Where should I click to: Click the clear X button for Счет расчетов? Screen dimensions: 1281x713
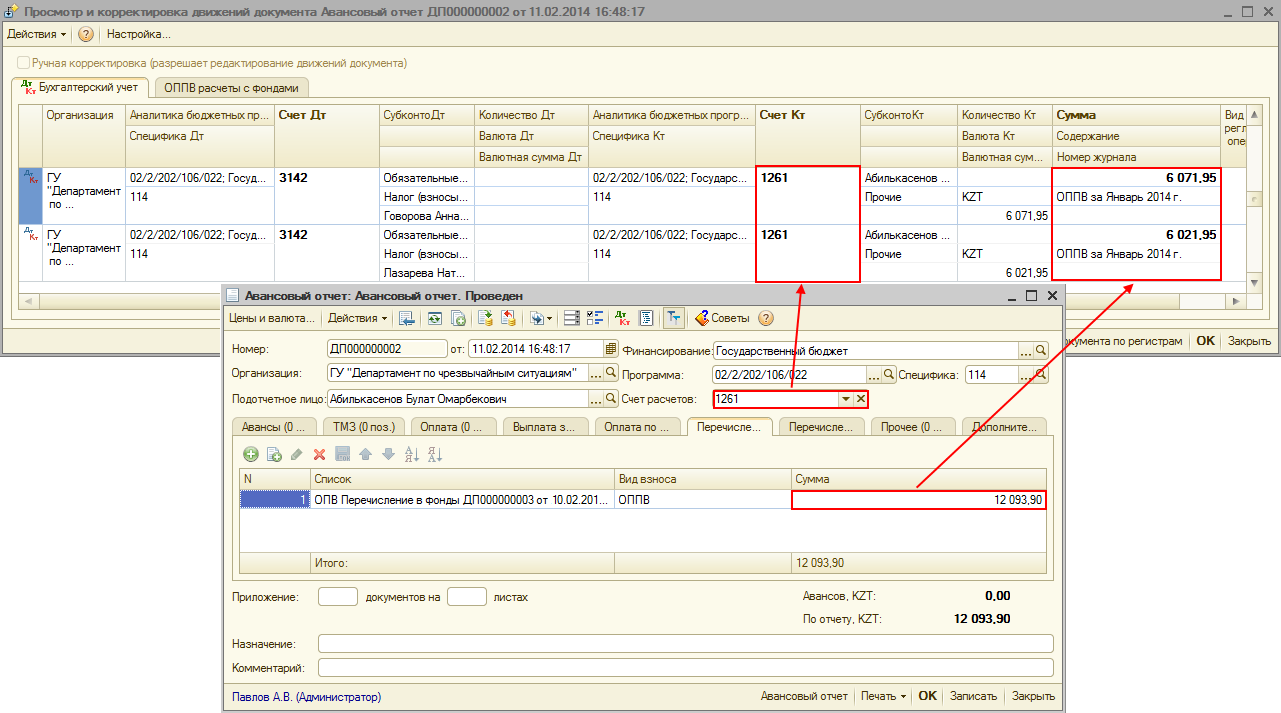point(860,399)
